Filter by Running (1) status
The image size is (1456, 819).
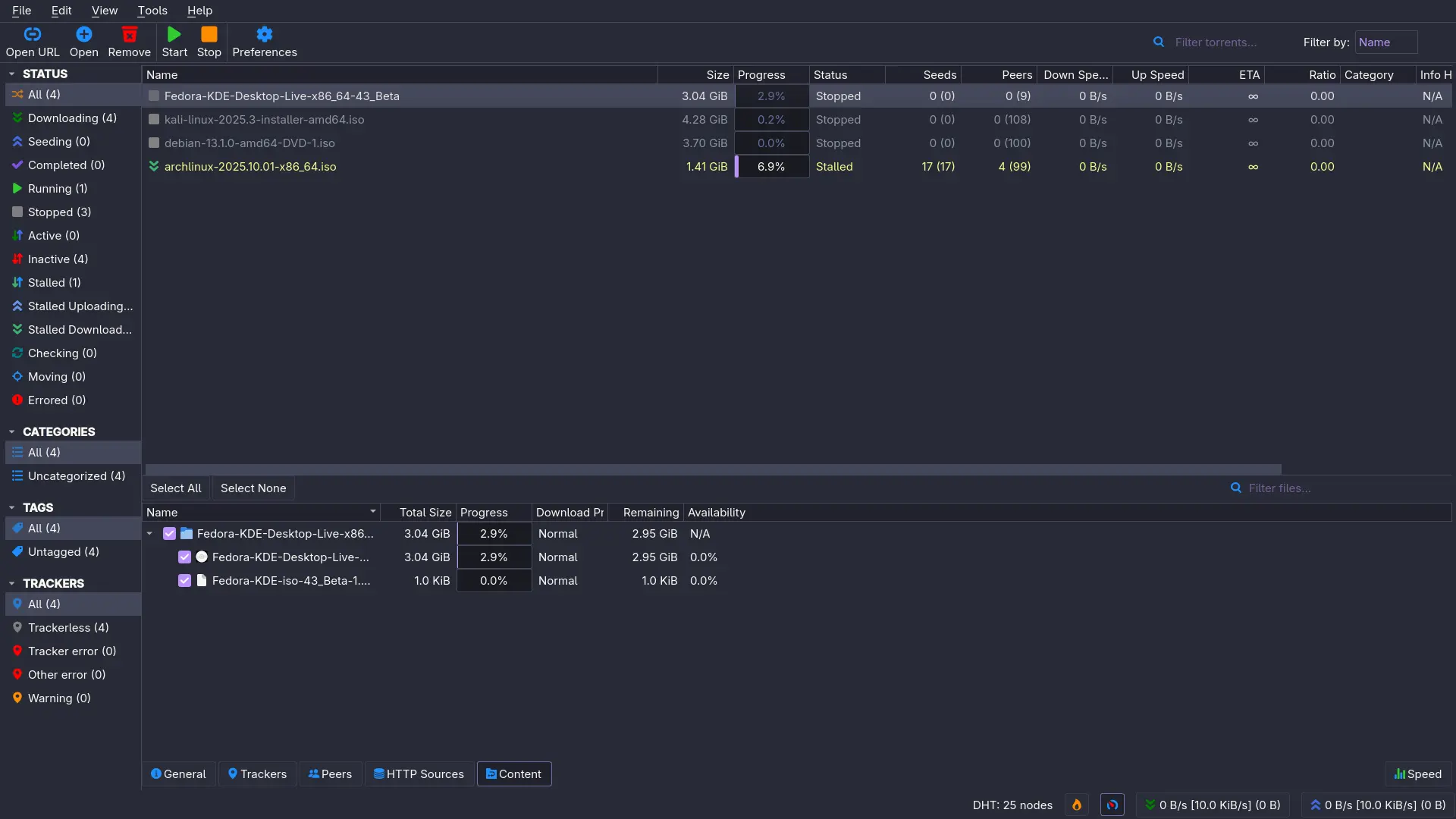(73, 189)
